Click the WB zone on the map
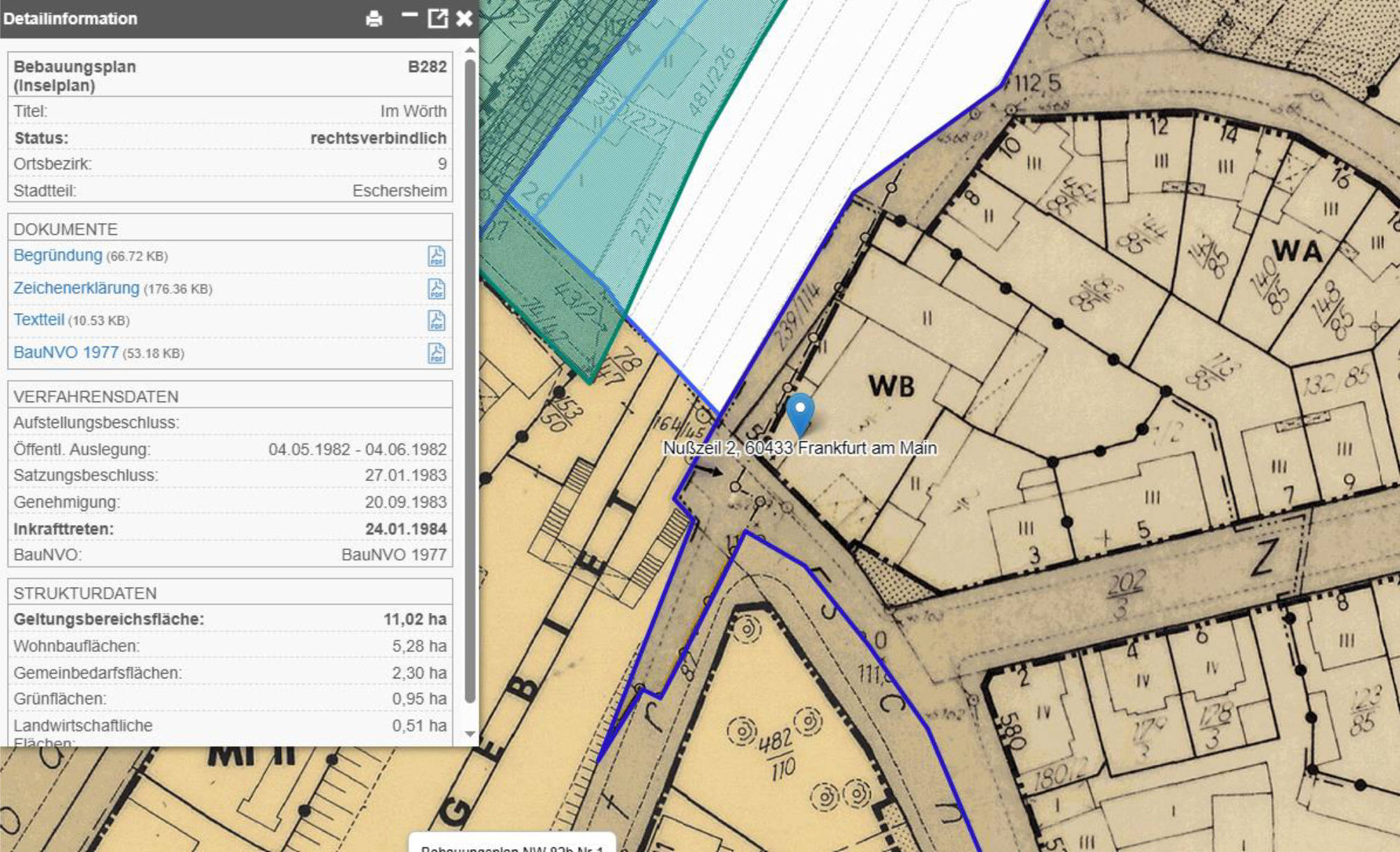 [891, 386]
